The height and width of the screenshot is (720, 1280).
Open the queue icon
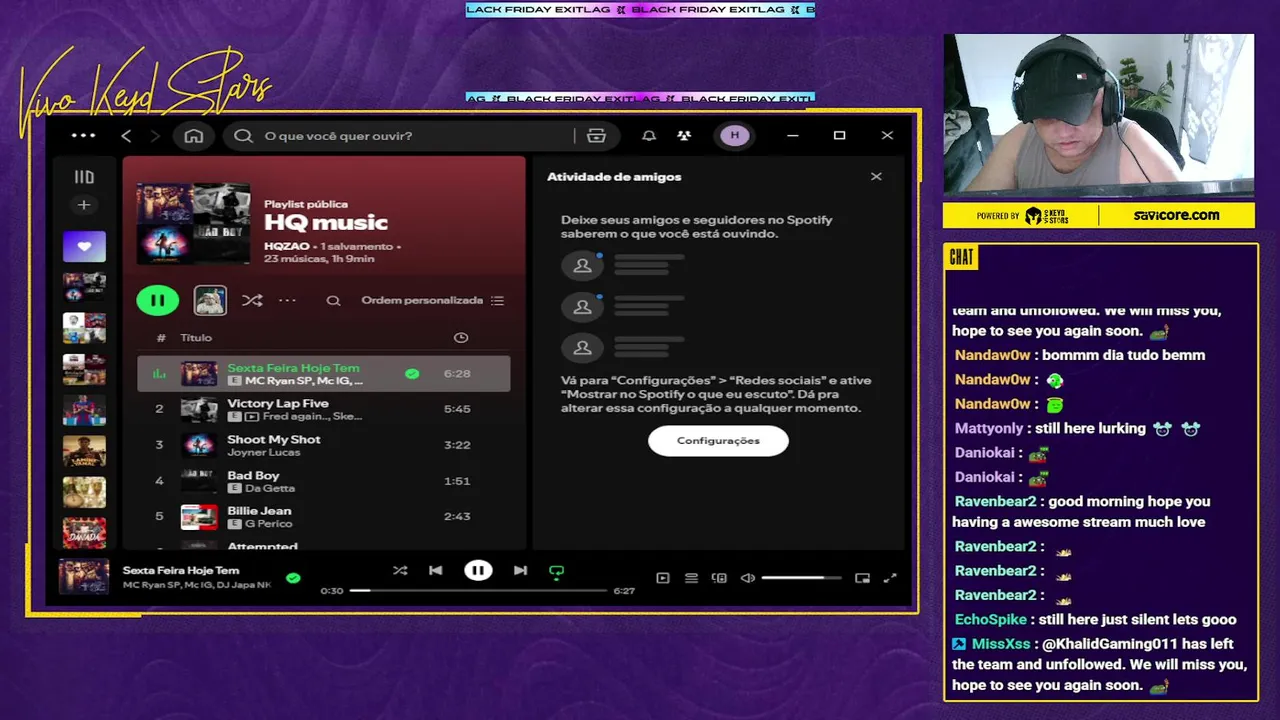click(691, 578)
